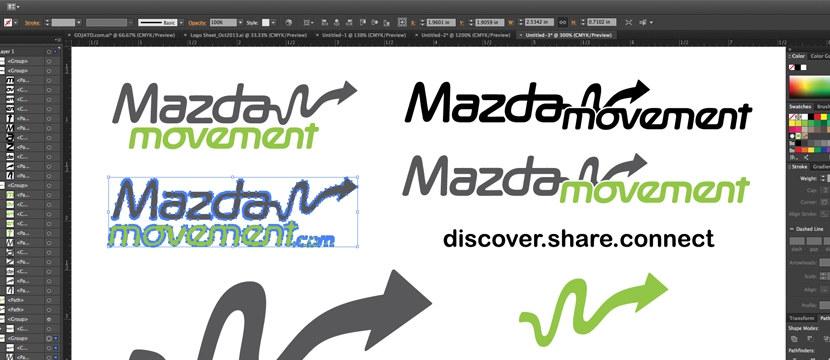Screen dimensions: 830x360
Task: Click the Recolor Artwork icon
Action: point(288,23)
